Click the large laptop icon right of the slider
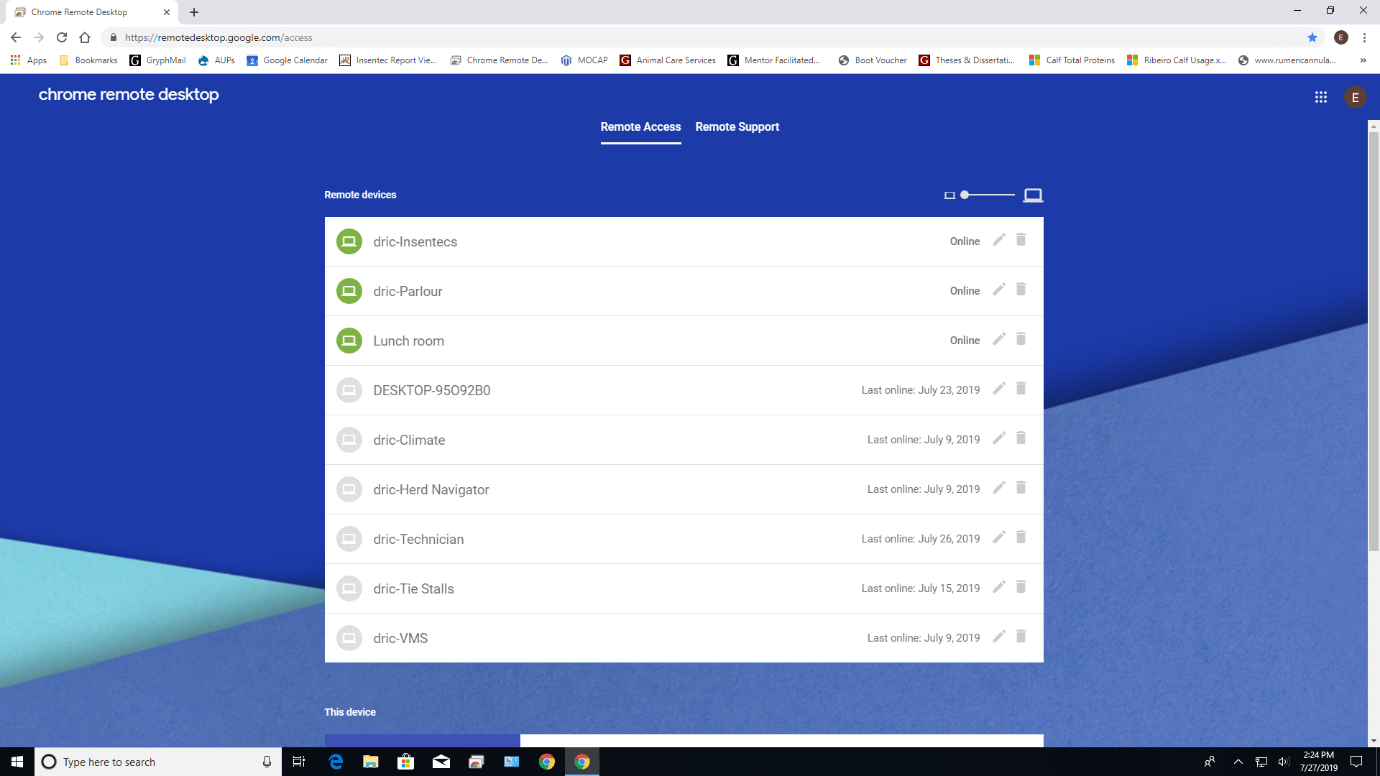Image resolution: width=1380 pixels, height=776 pixels. click(1032, 194)
